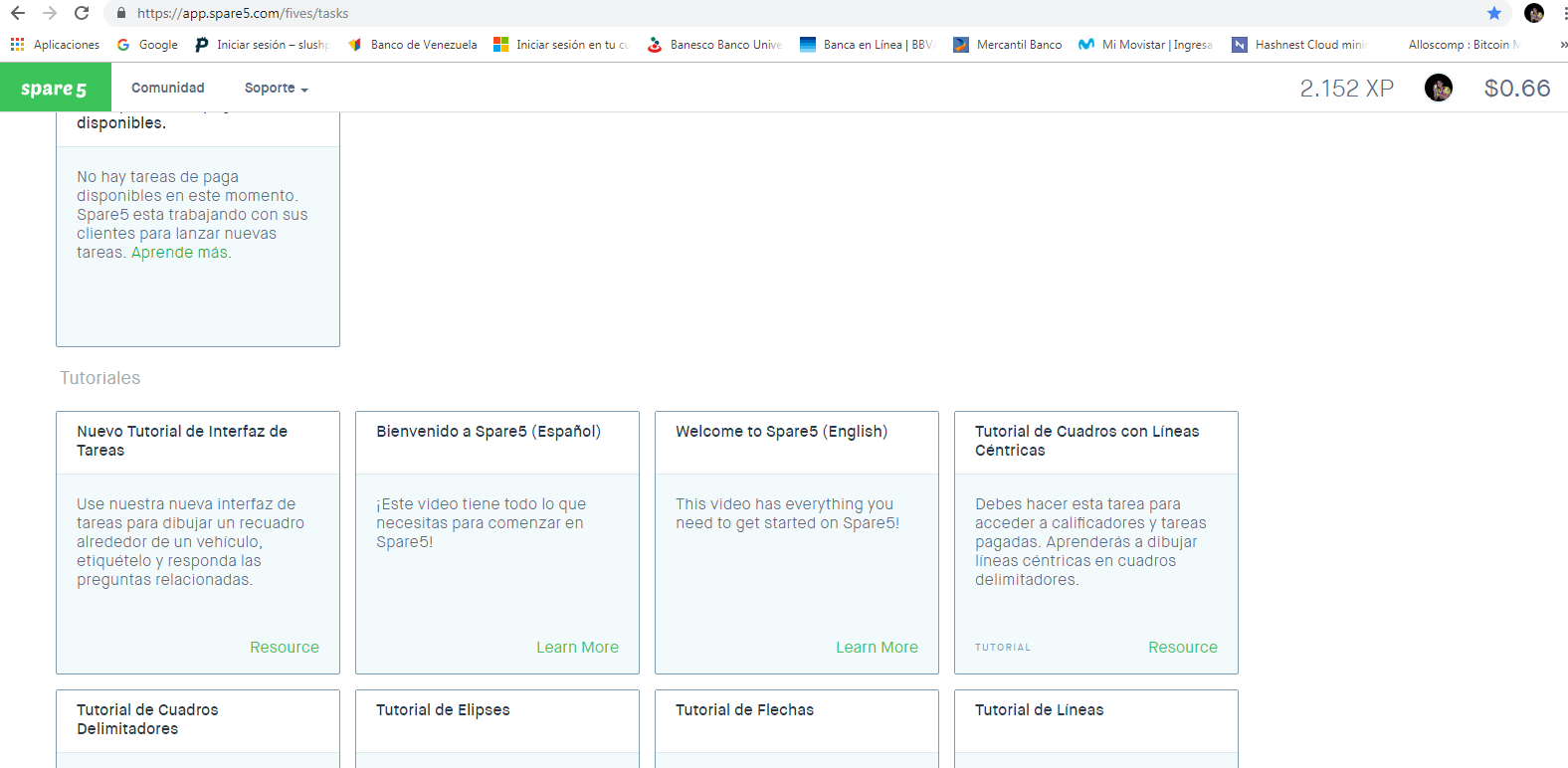
Task: Open the Hashnest Cloud mining bookmark
Action: pyautogui.click(x=1299, y=45)
